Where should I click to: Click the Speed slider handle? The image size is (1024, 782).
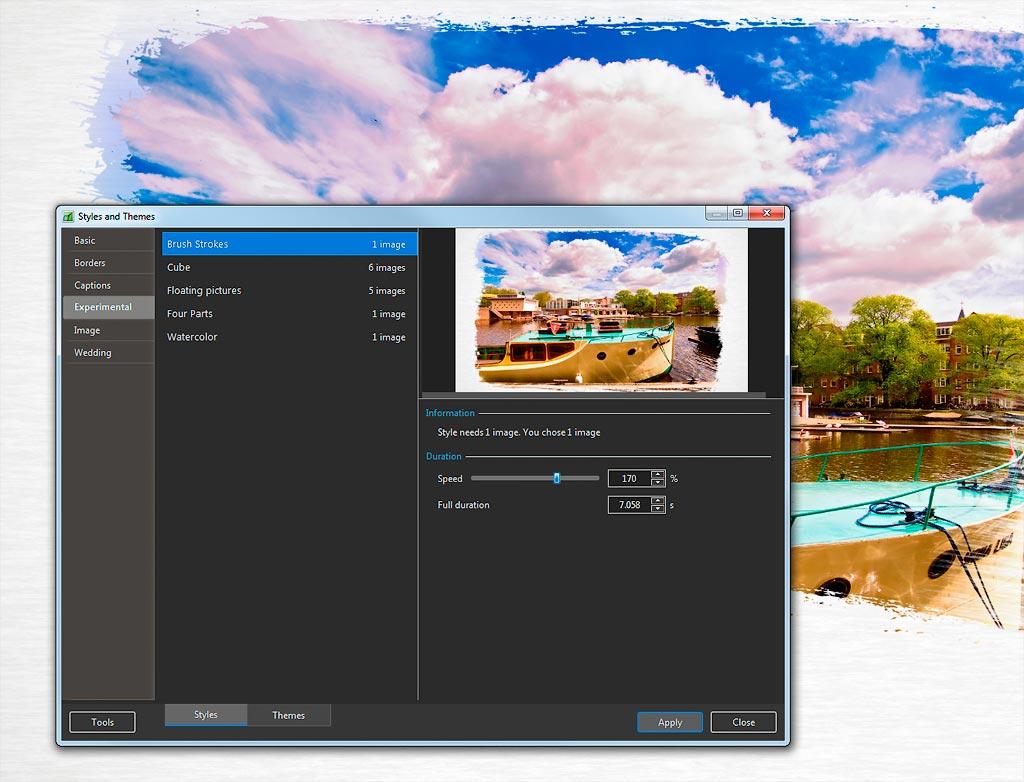pyautogui.click(x=557, y=479)
